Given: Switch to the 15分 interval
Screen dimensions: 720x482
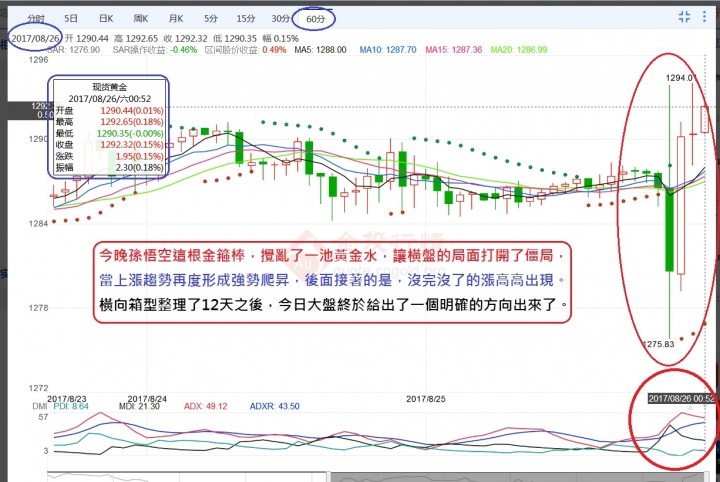Looking at the screenshot, I should 245,18.
